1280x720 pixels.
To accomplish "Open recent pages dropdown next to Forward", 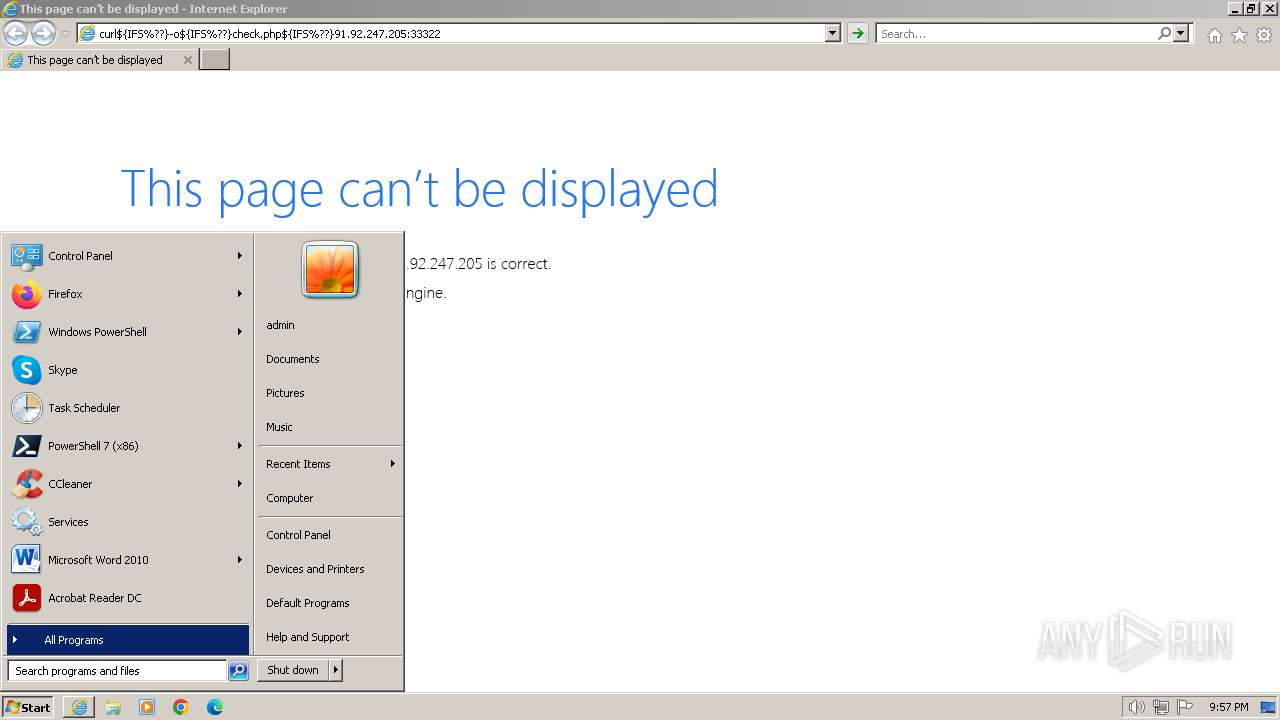I will (x=65, y=34).
